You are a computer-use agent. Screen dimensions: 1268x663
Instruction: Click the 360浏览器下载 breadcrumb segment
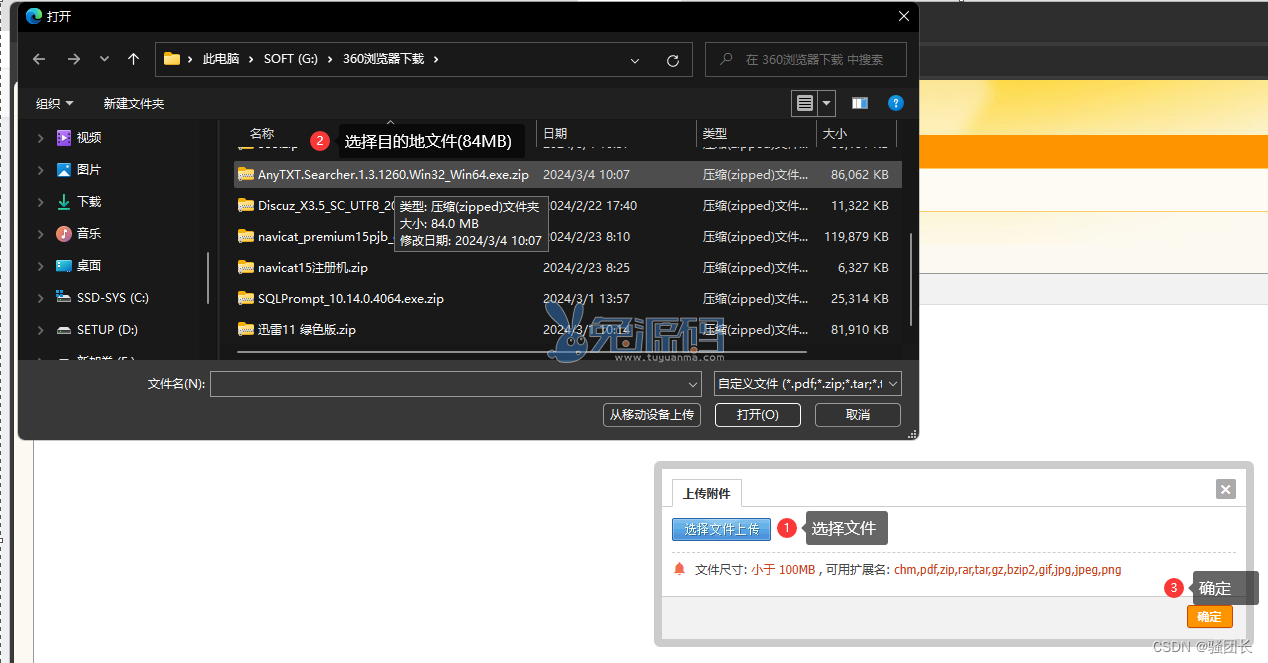[x=383, y=59]
